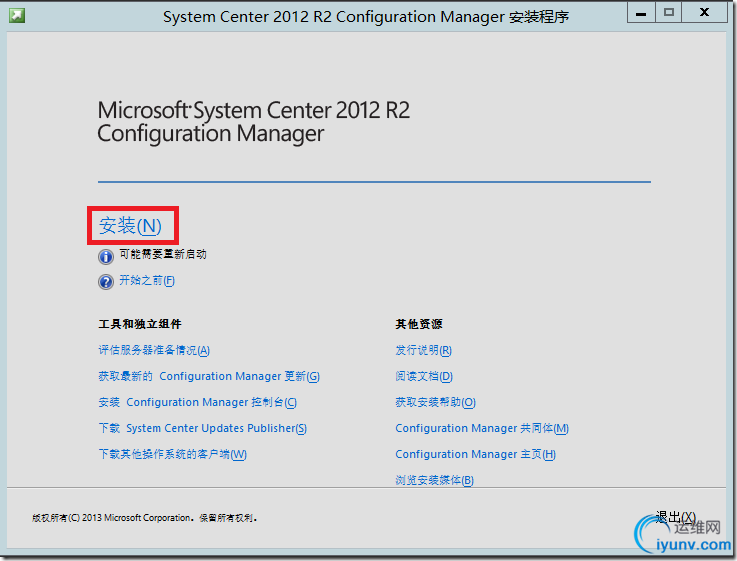Open 评估服务器准备情况(A) link
This screenshot has height=561, width=737.
click(154, 351)
